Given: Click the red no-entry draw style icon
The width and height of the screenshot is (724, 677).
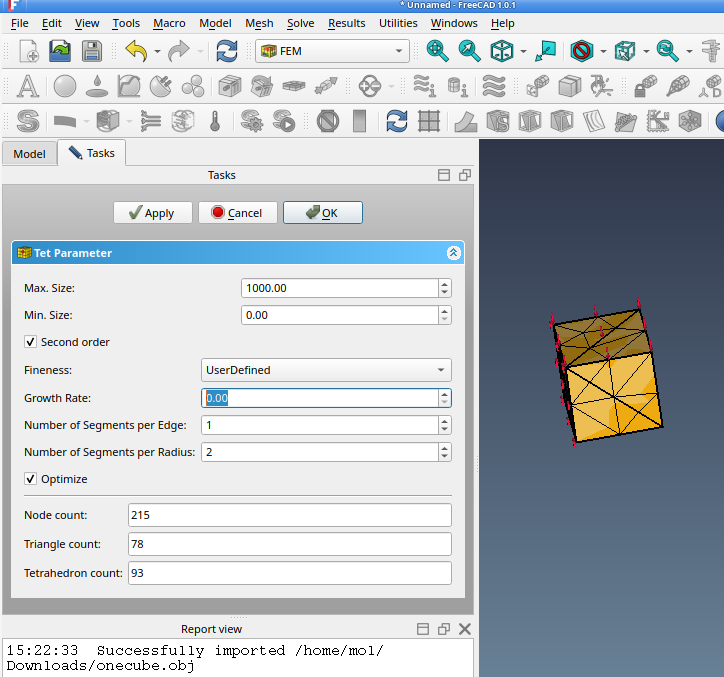Looking at the screenshot, I should point(582,51).
